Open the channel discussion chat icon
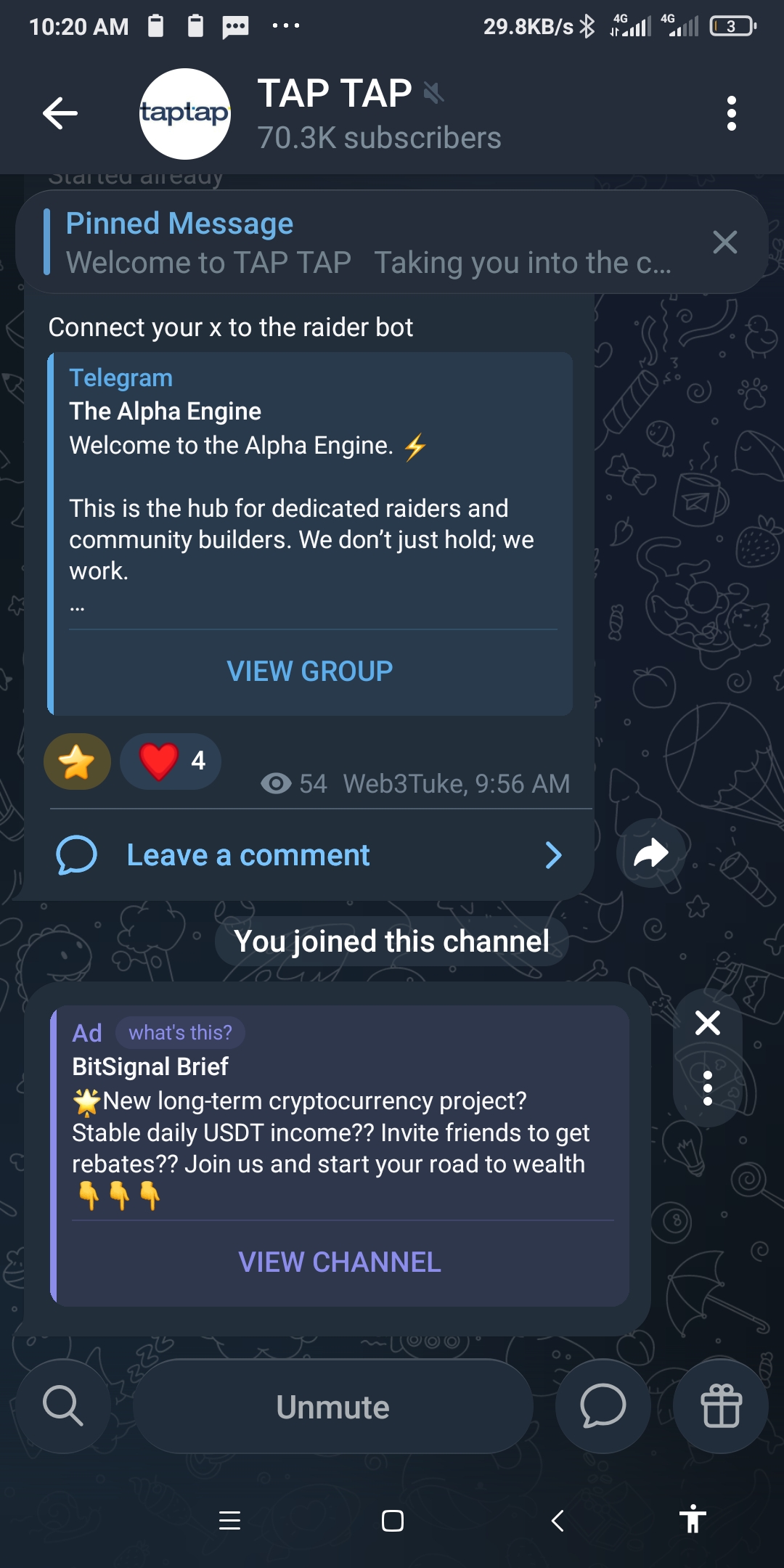Image resolution: width=784 pixels, height=1568 pixels. point(603,1406)
